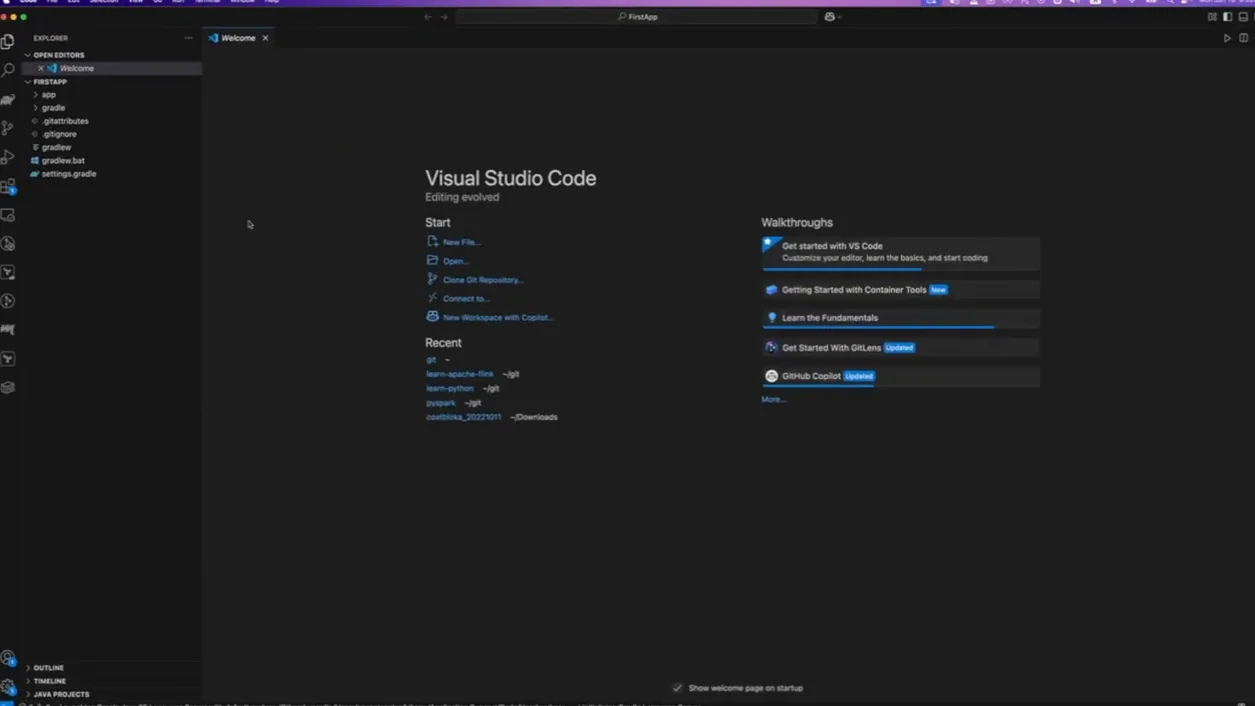Close Welcome in Open Editors list
This screenshot has height=706, width=1255.
pos(40,68)
